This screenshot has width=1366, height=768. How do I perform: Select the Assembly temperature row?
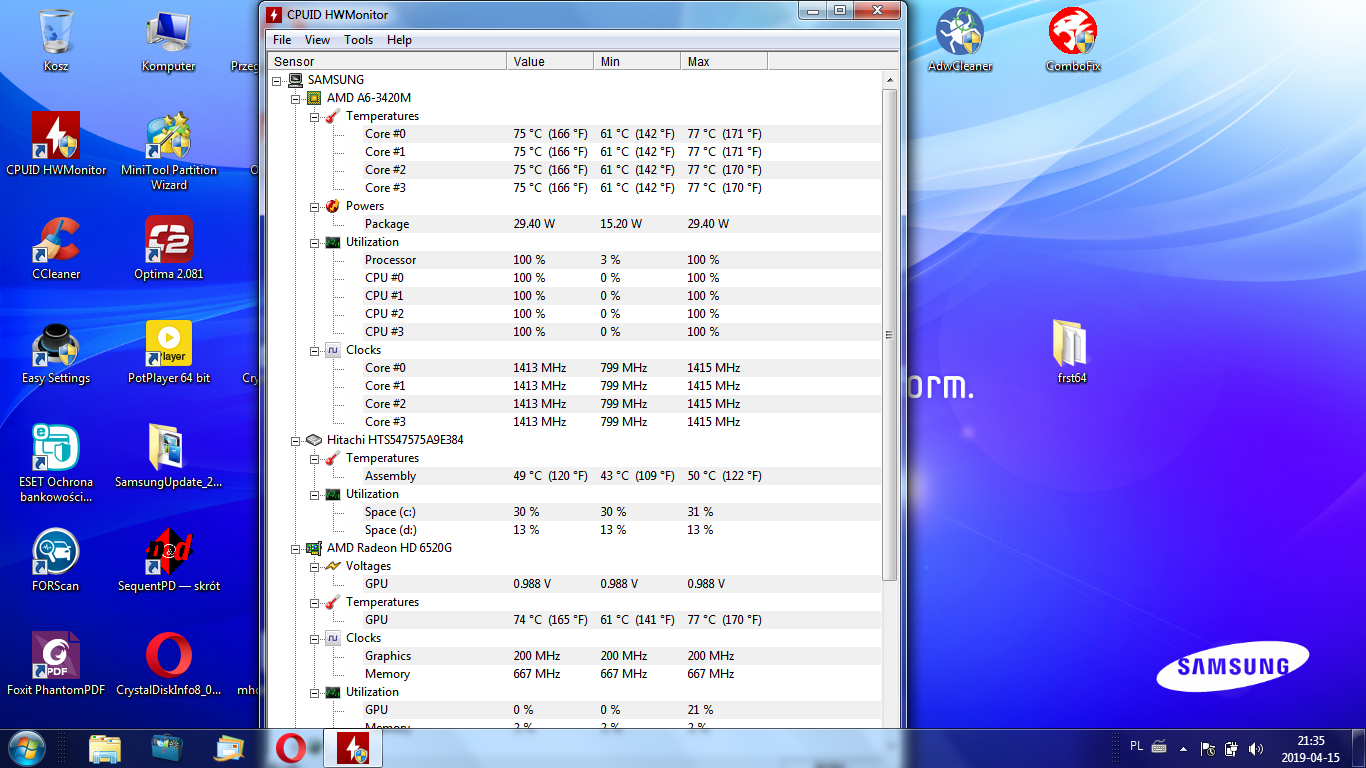pos(575,476)
